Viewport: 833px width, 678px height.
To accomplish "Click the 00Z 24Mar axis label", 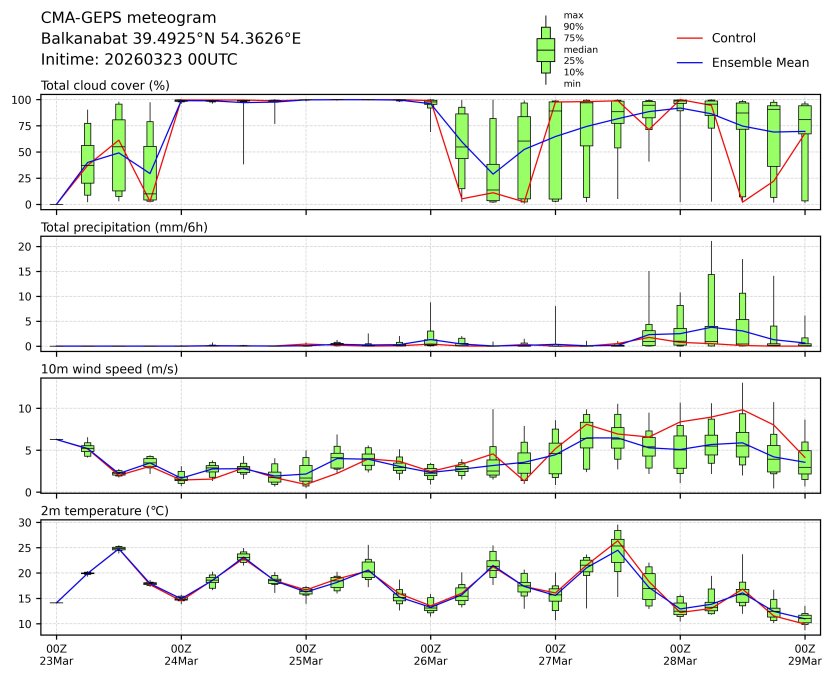I will [181, 655].
